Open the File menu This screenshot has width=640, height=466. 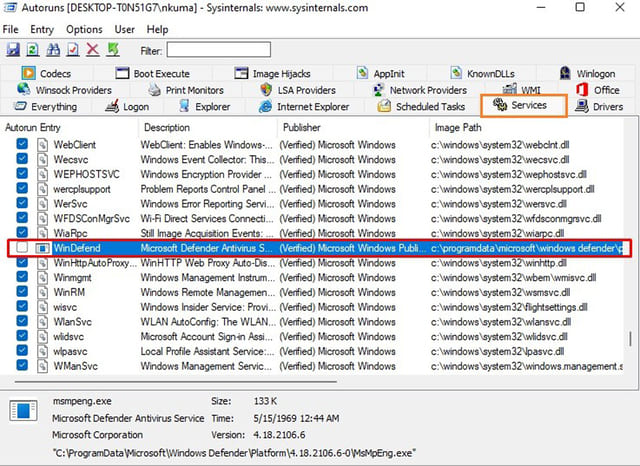point(11,29)
